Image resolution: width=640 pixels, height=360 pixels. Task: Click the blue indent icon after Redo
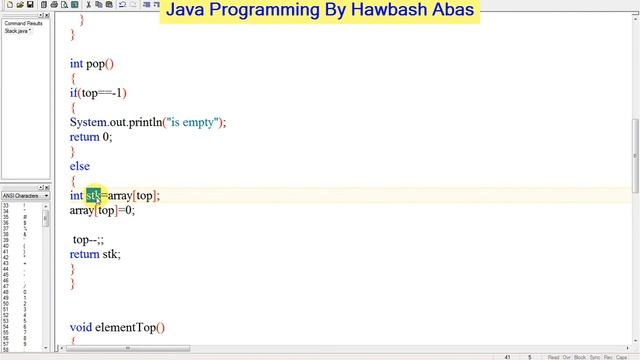pos(147,4)
